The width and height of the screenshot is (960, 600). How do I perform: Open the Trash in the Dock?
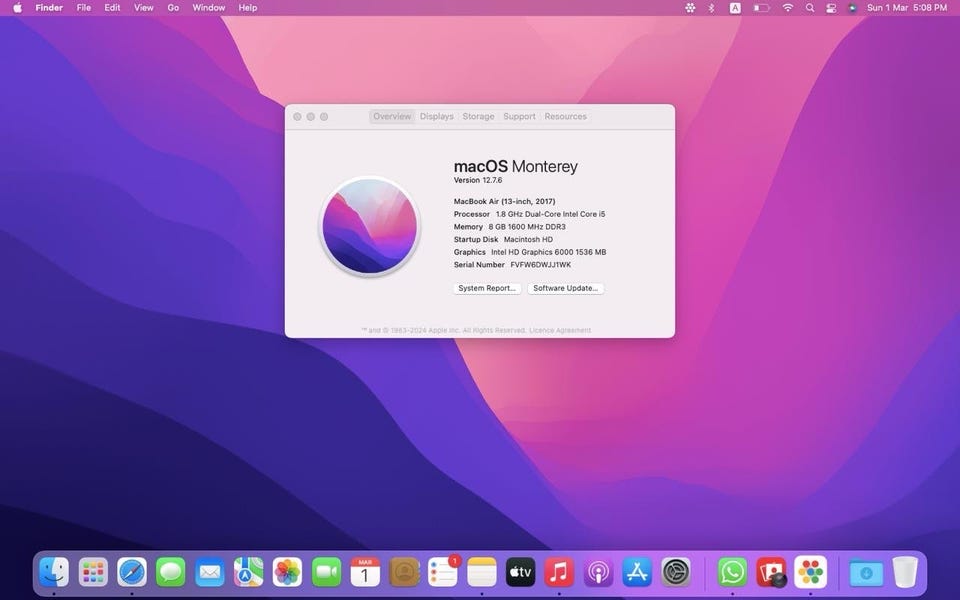(x=905, y=572)
